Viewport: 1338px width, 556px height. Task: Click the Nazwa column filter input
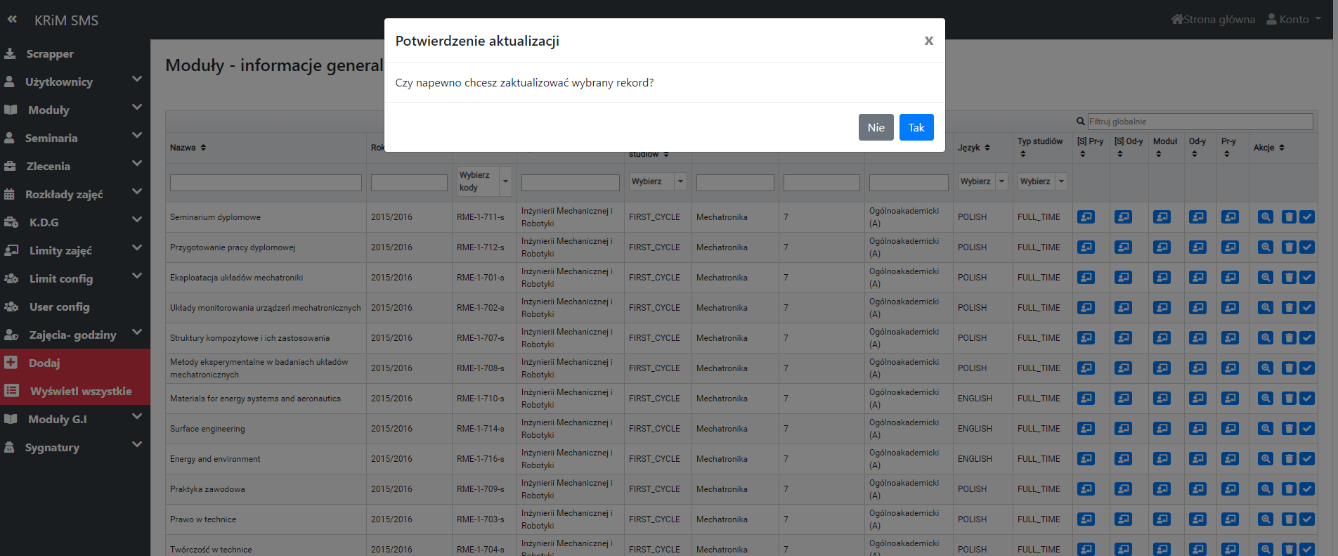click(x=266, y=182)
